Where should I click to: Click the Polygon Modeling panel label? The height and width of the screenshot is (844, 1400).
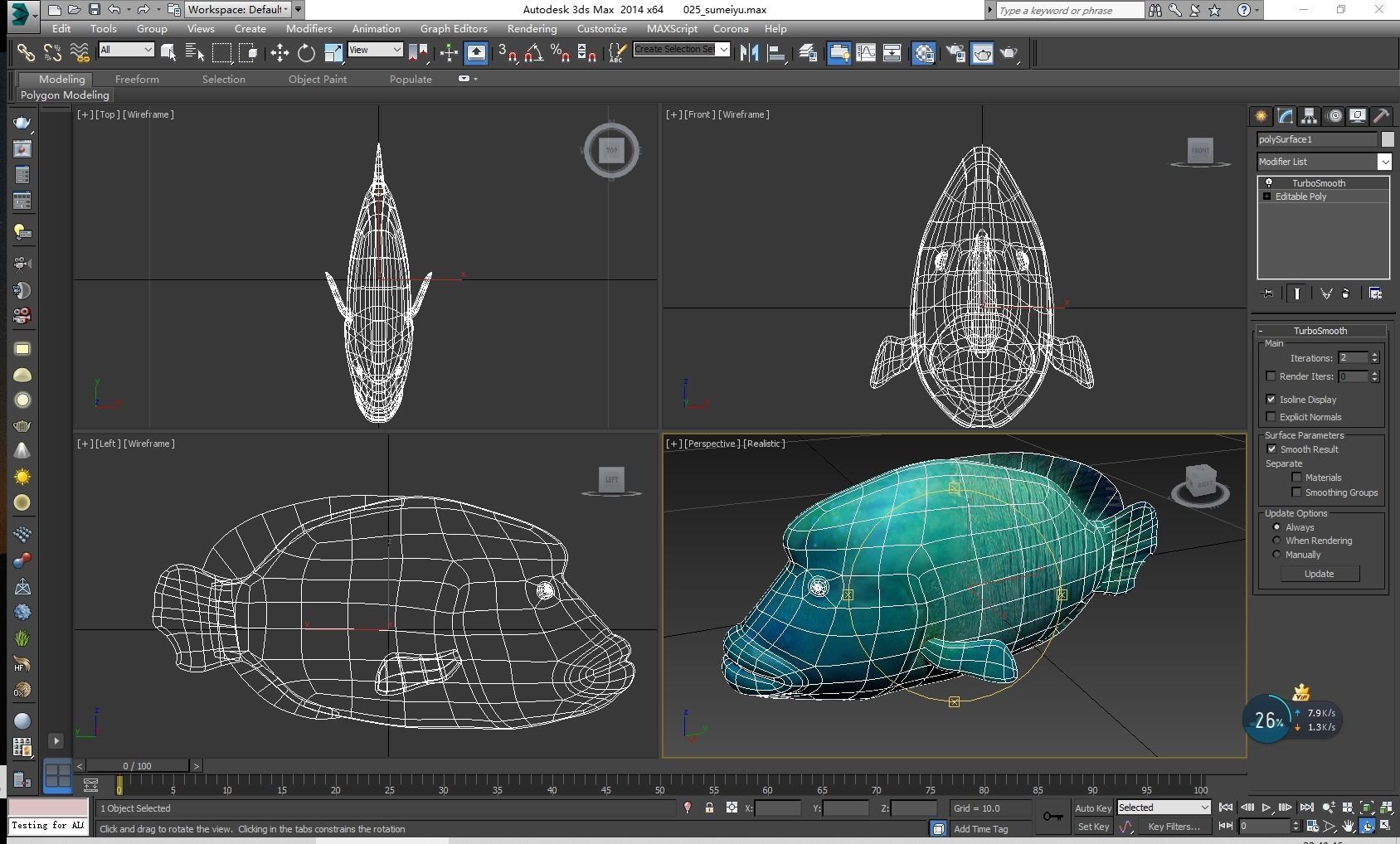[65, 95]
